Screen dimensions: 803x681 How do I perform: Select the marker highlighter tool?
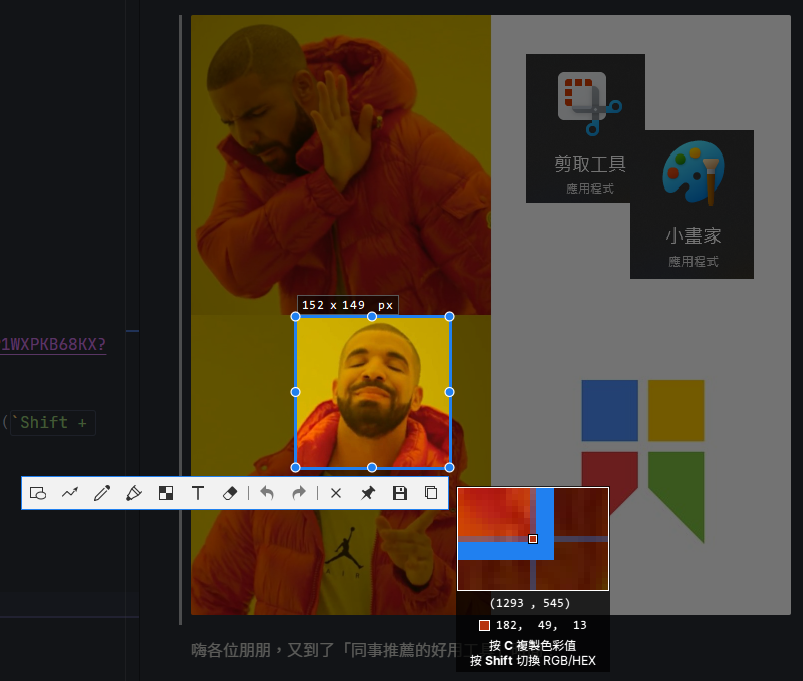pyautogui.click(x=134, y=493)
